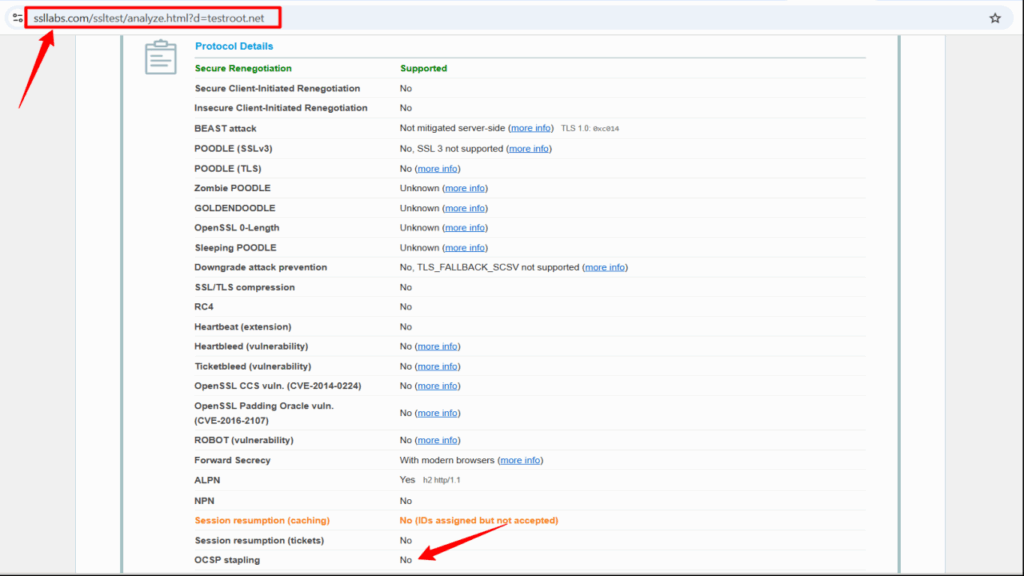Select the 'BEAST attack' label
This screenshot has height=576, width=1024.
225,129
